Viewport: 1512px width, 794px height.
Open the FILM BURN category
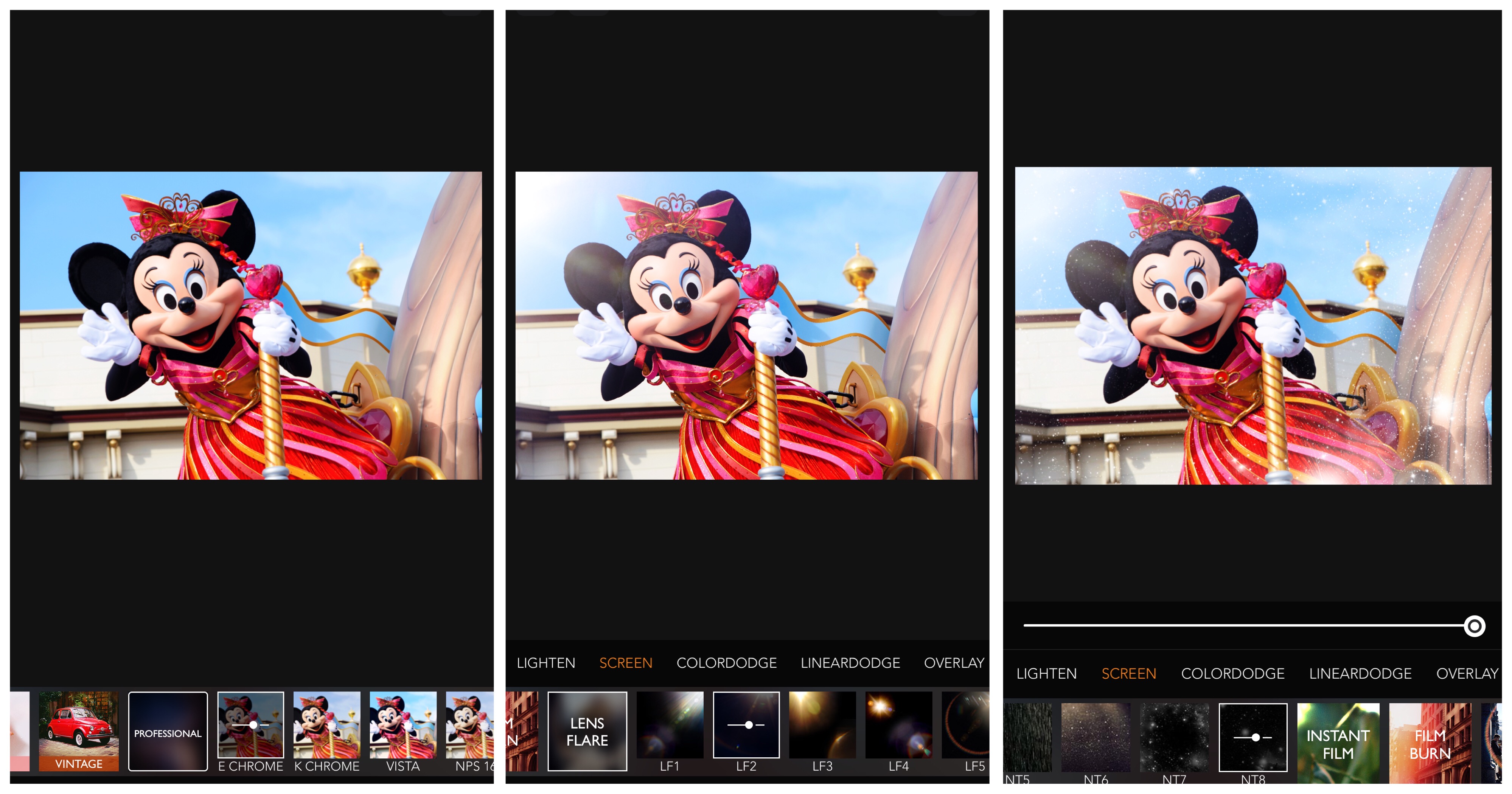pos(1430,743)
